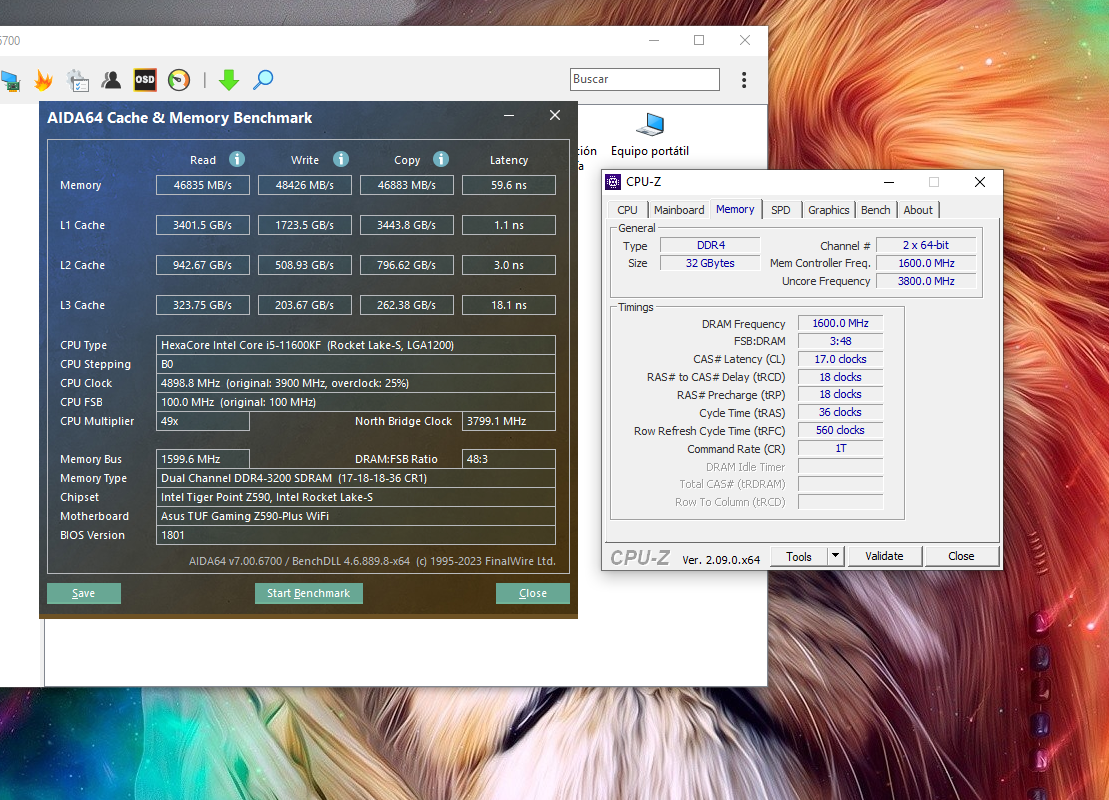The width and height of the screenshot is (1109, 800).
Task: Click the Read column info icon
Action: pos(237,159)
